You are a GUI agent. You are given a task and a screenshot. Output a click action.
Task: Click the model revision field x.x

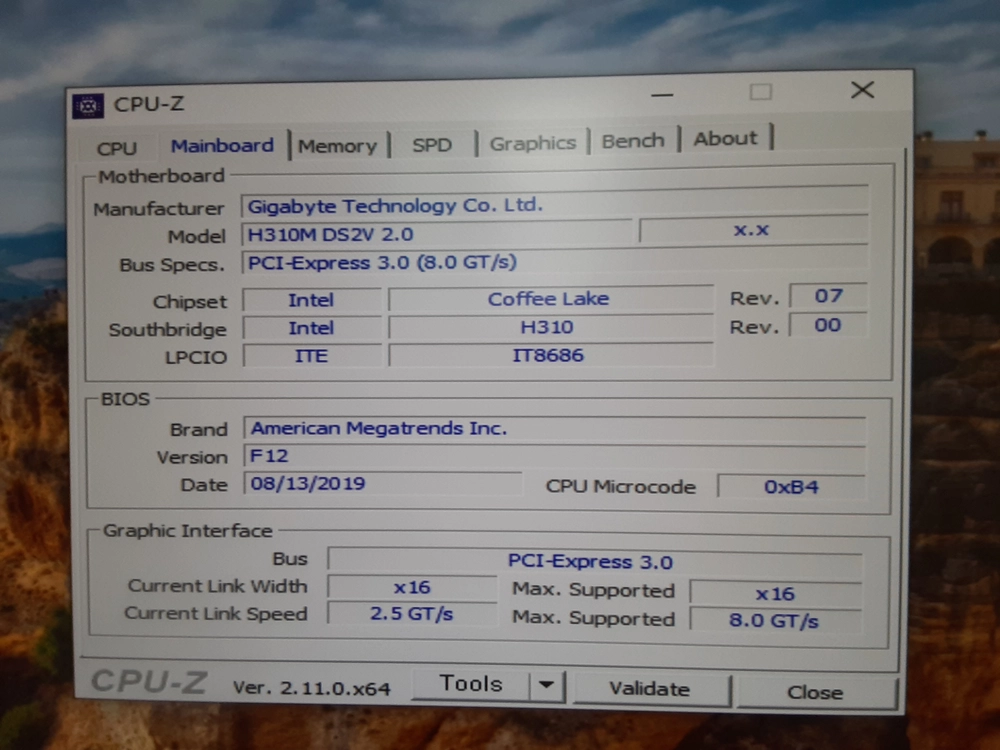click(753, 230)
